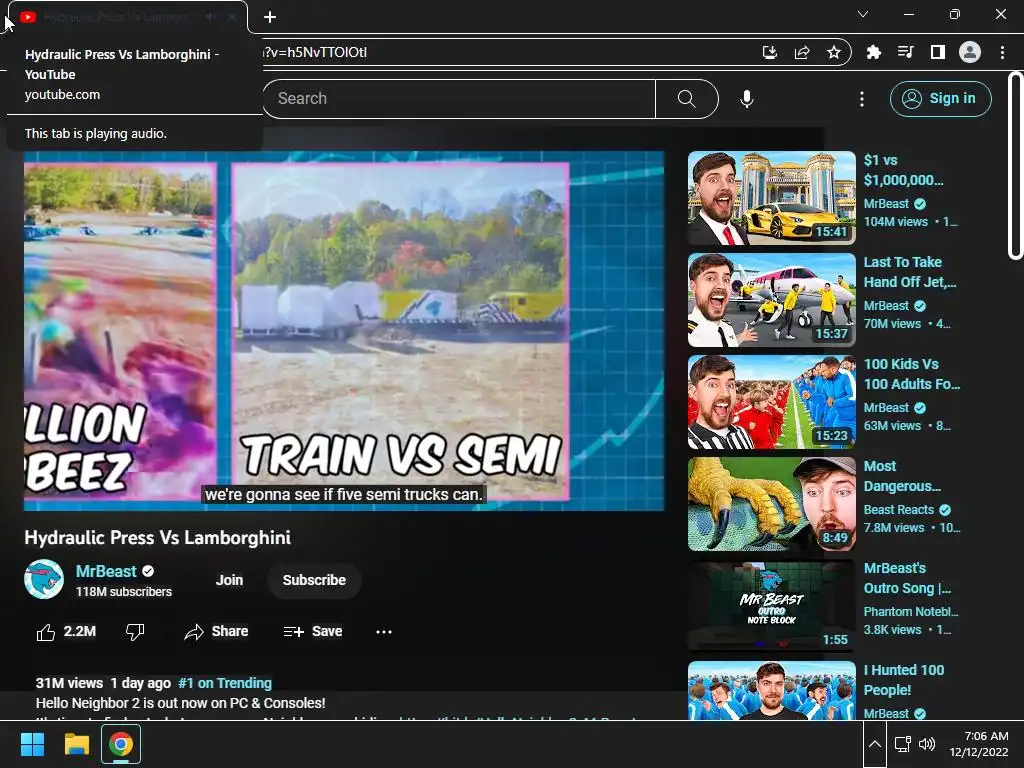Focus the YouTube Search field
Viewport: 1024px width, 768px height.
coord(459,99)
